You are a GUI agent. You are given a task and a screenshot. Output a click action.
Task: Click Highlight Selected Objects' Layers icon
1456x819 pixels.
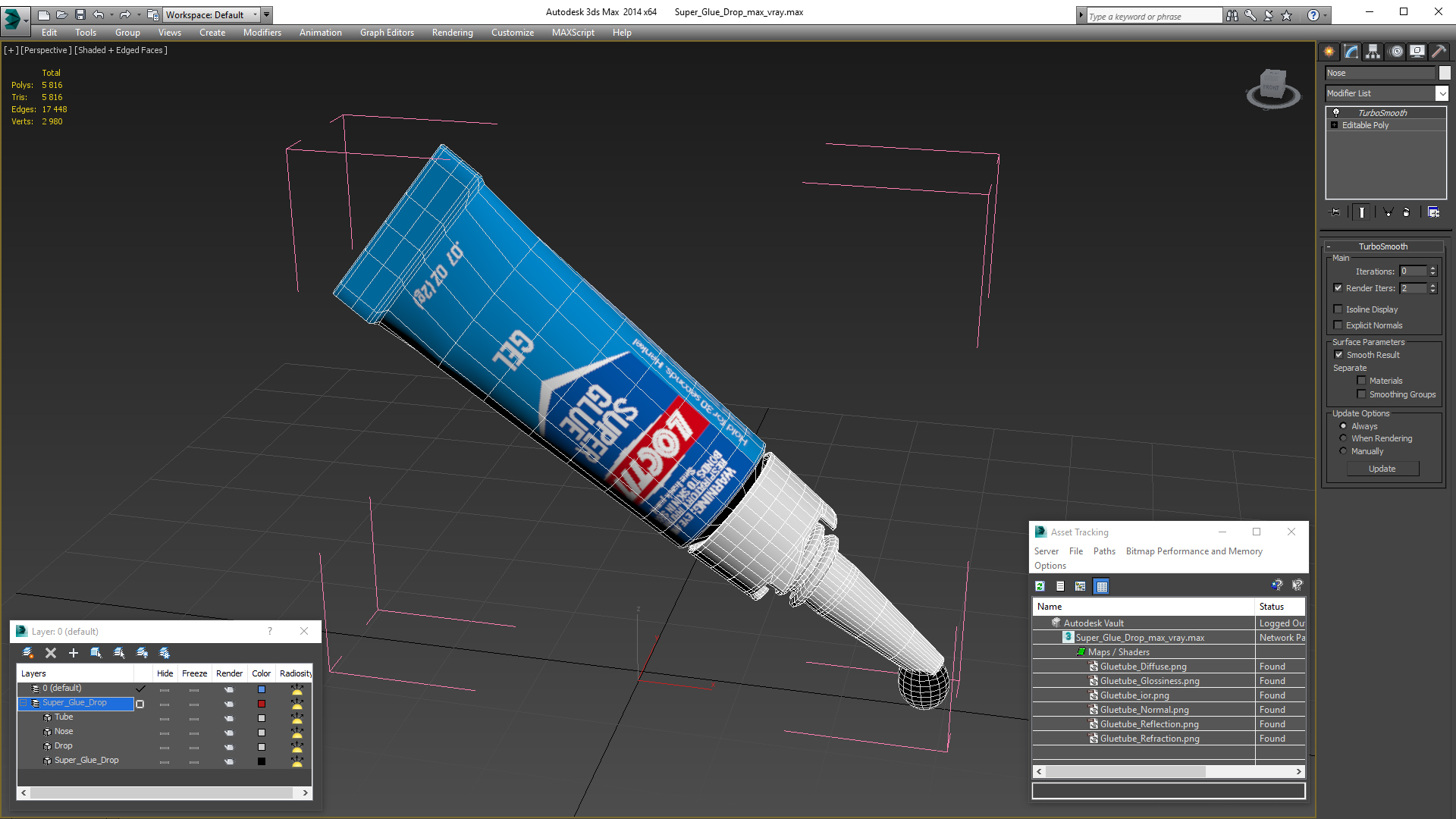[x=119, y=653]
